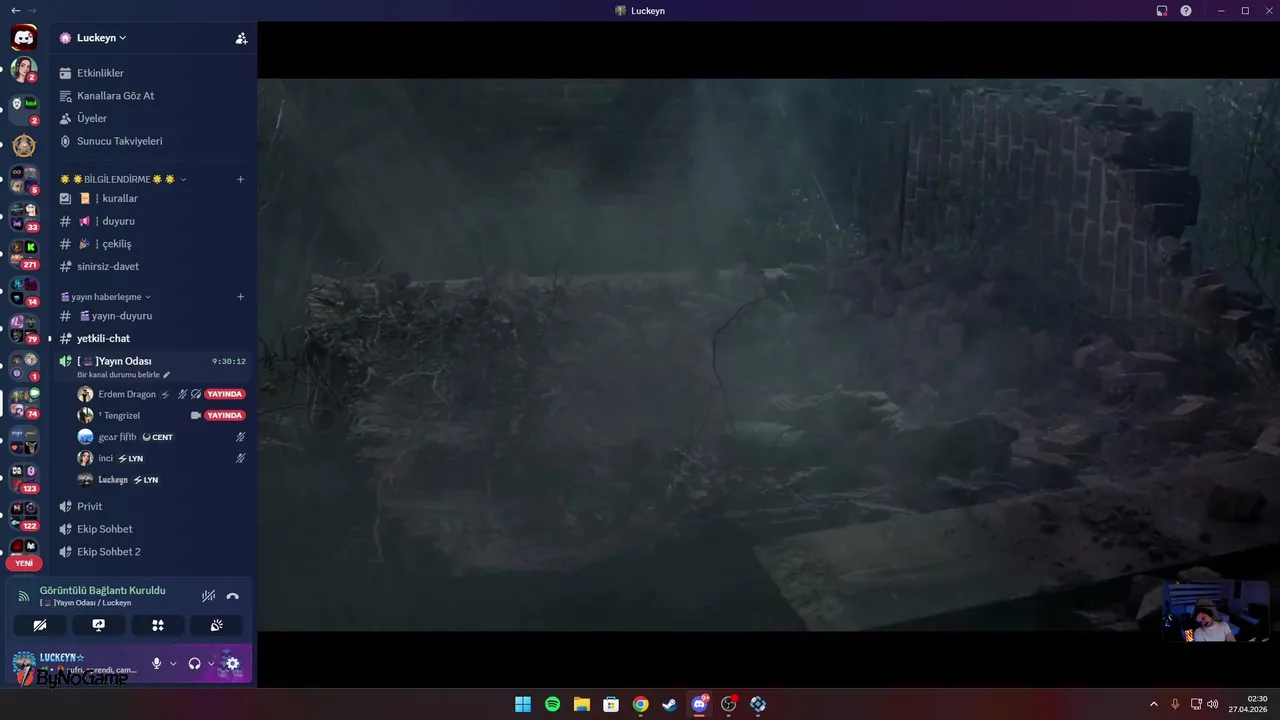Click Bir kanal durumu belirle status link
1280x720 pixels.
pos(123,375)
